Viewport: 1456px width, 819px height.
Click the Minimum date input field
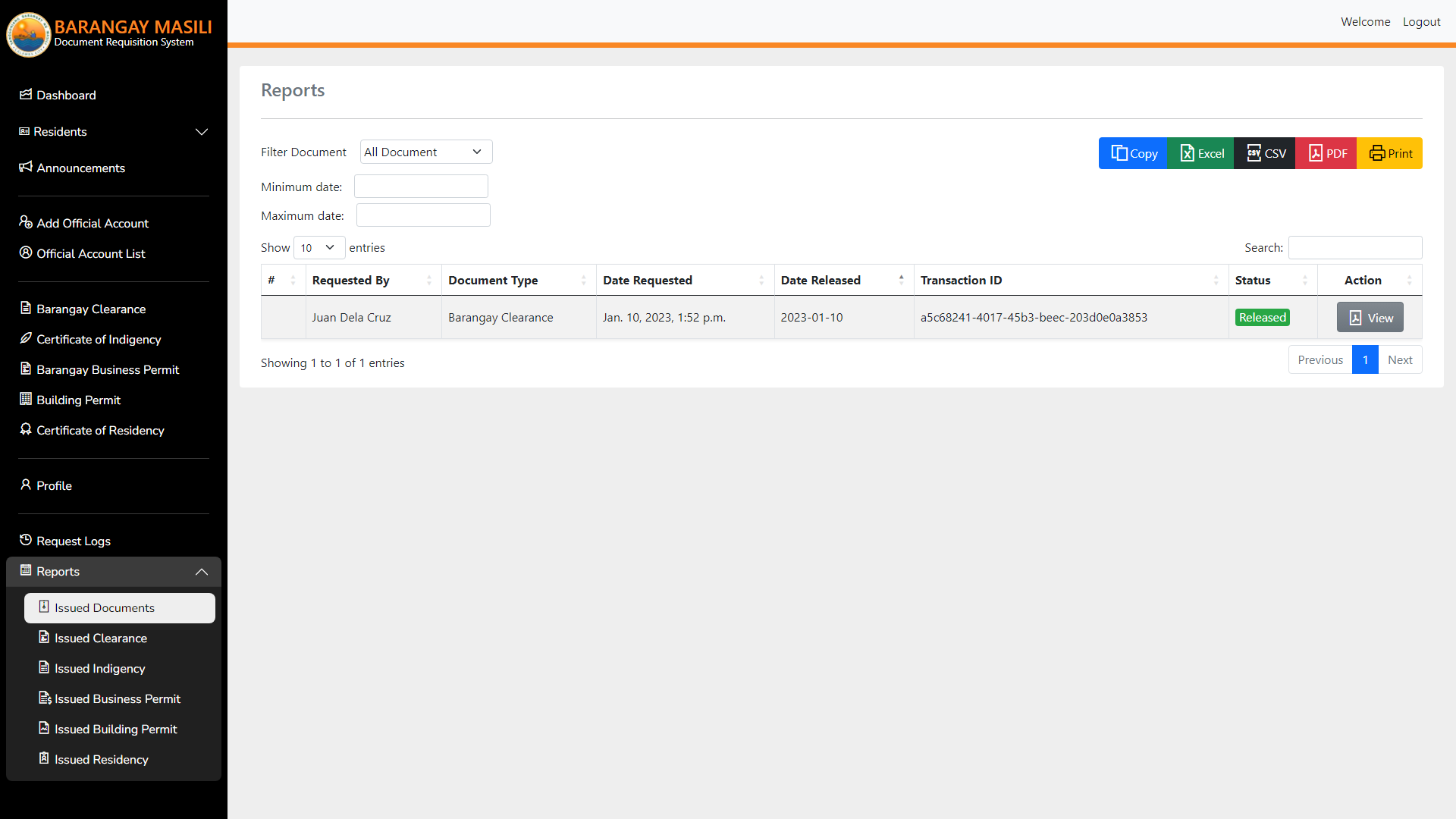point(421,187)
